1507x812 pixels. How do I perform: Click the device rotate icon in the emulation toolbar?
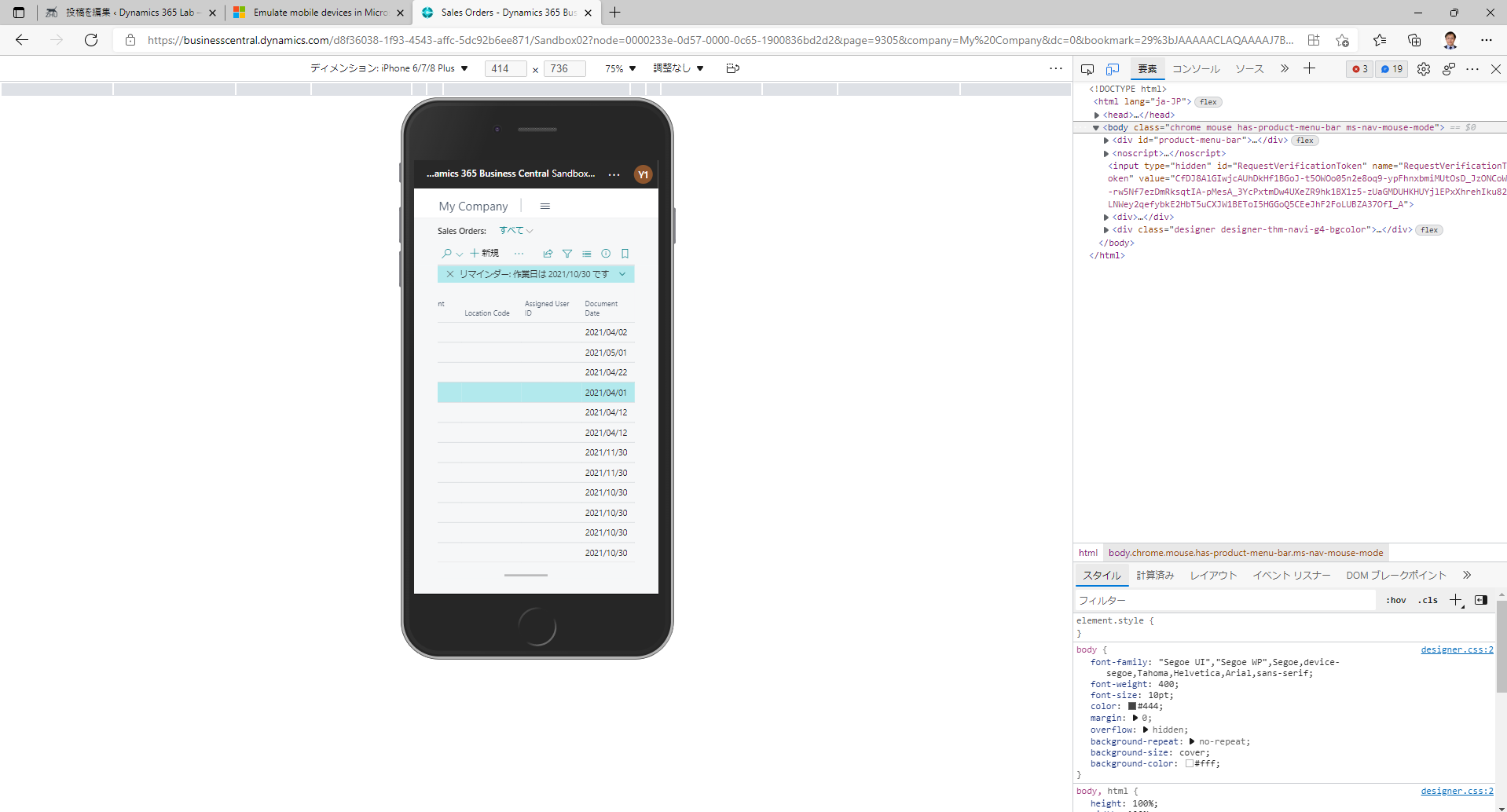pyautogui.click(x=733, y=68)
